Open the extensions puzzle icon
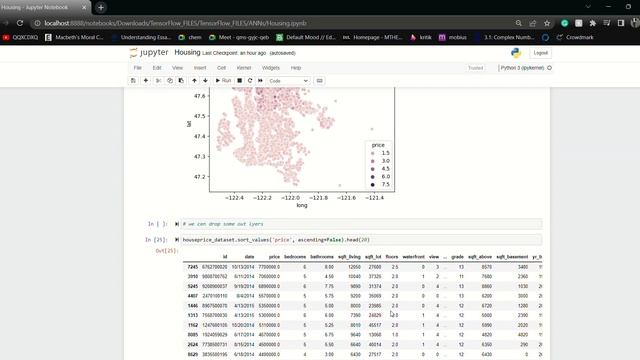The width and height of the screenshot is (640, 360). tap(593, 23)
